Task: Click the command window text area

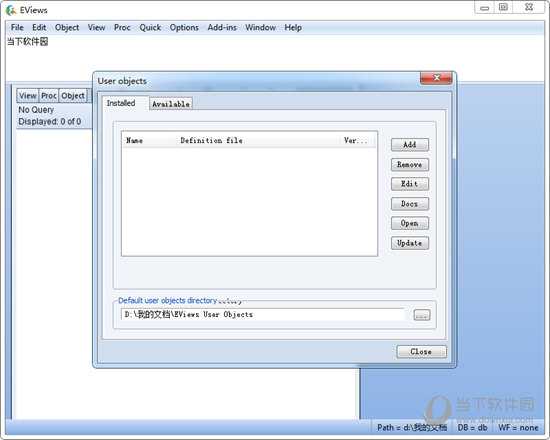Action: [275, 58]
